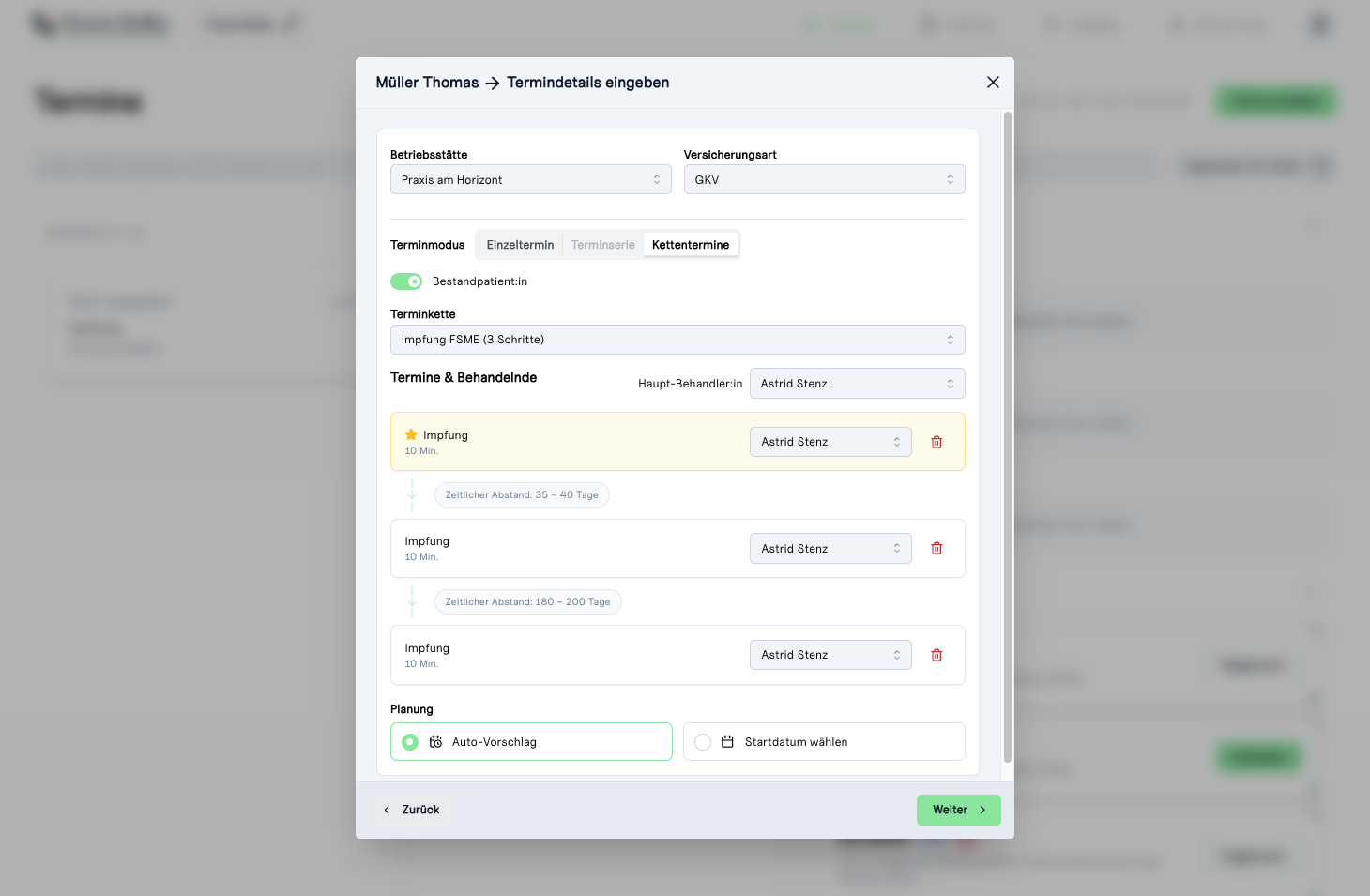The width and height of the screenshot is (1370, 896).
Task: Delete the Impfung step below the 180 – 200 Tage interval
Action: (936, 655)
